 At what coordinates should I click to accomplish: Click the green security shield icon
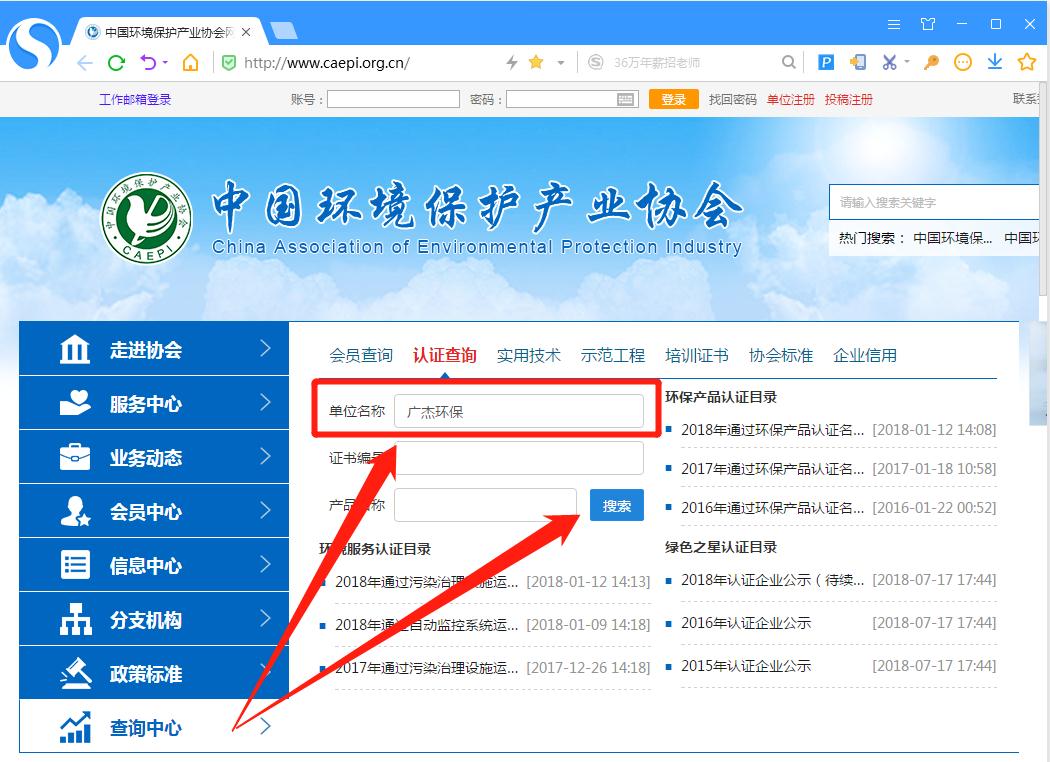[x=229, y=63]
